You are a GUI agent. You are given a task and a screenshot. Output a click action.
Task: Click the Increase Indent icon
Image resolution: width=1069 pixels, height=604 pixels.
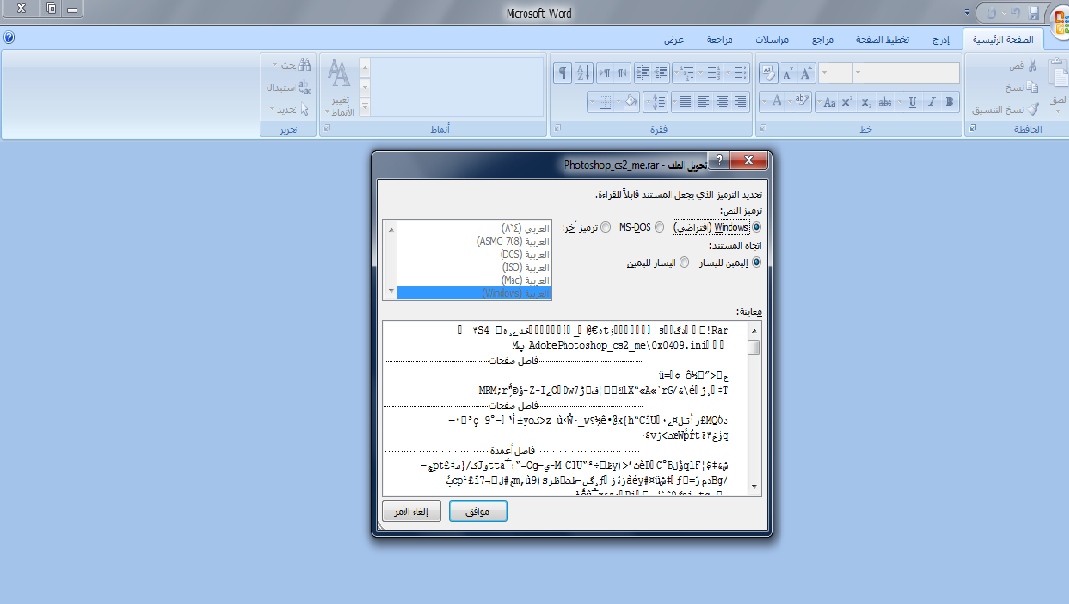click(x=643, y=72)
